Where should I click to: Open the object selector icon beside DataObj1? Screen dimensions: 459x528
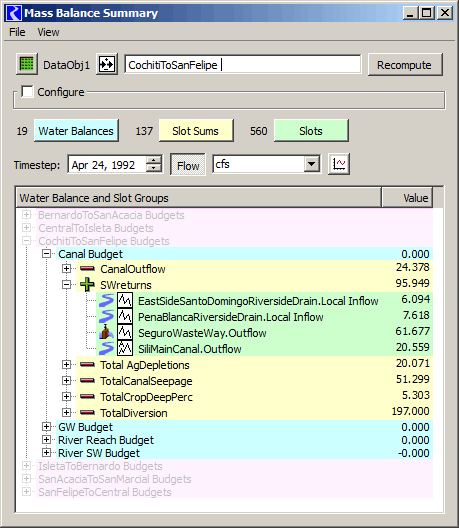[107, 64]
